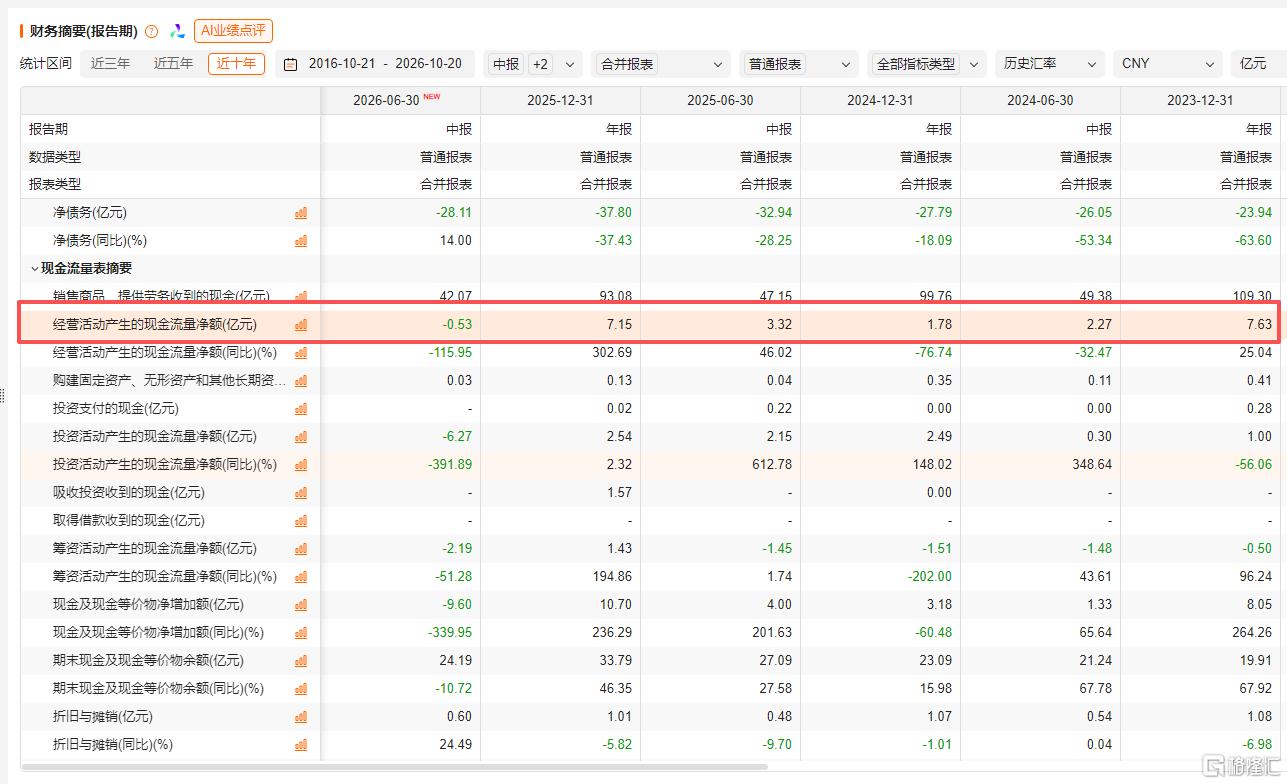Screen dimensions: 1287x784
Task: Open the colorful AI logo icon
Action: tap(177, 31)
